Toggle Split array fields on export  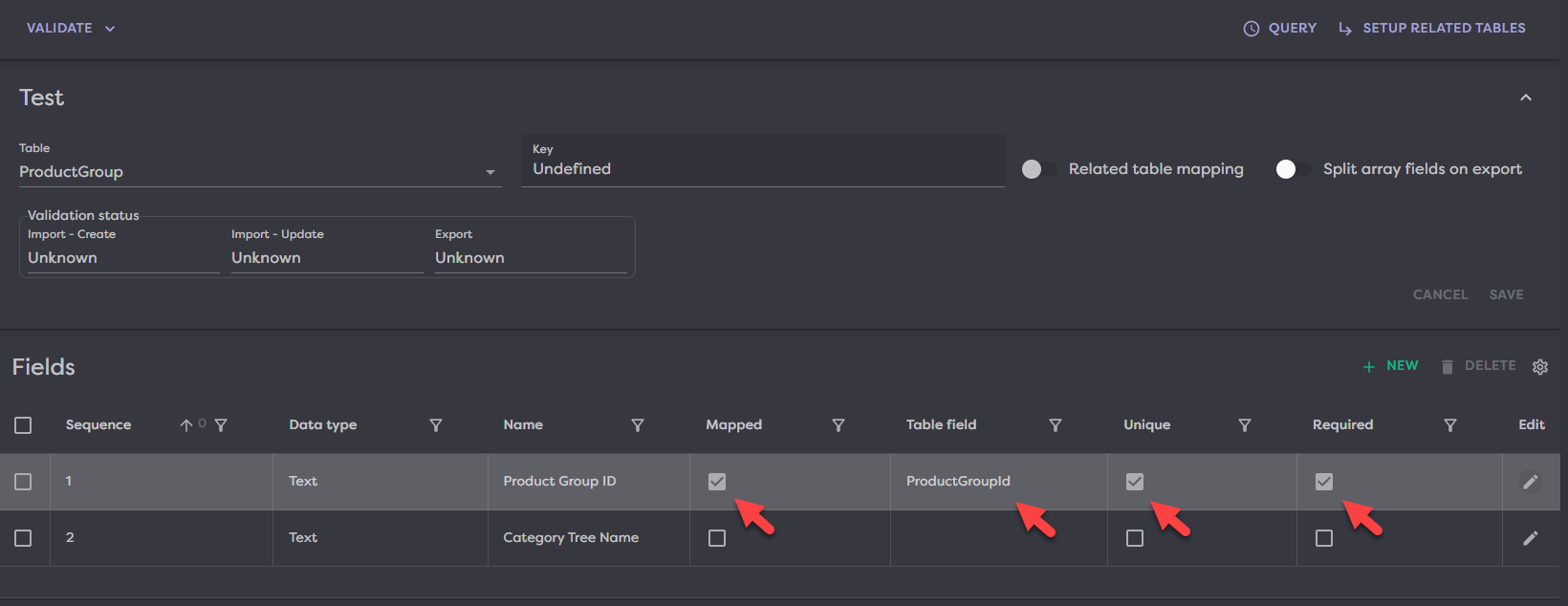coord(1293,169)
